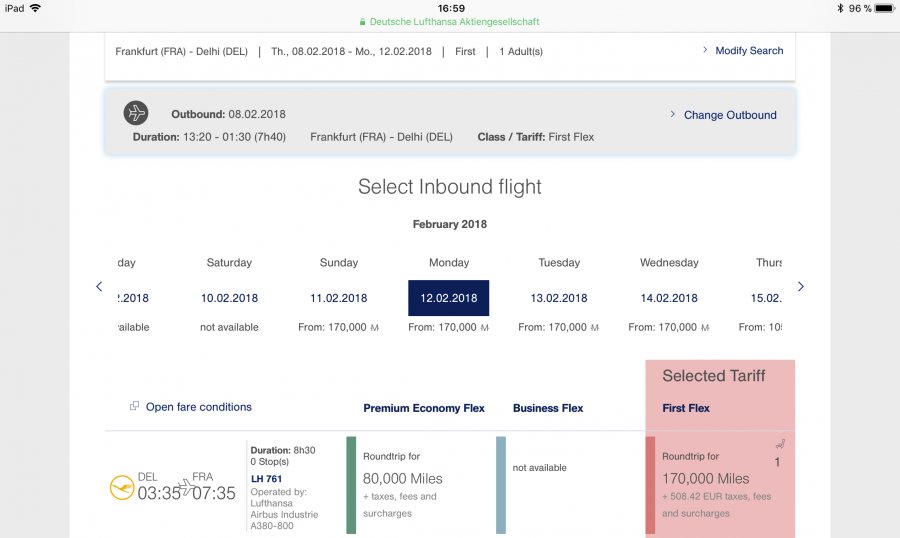Click the open fare conditions popup icon
The width and height of the screenshot is (900, 538).
pyautogui.click(x=134, y=407)
